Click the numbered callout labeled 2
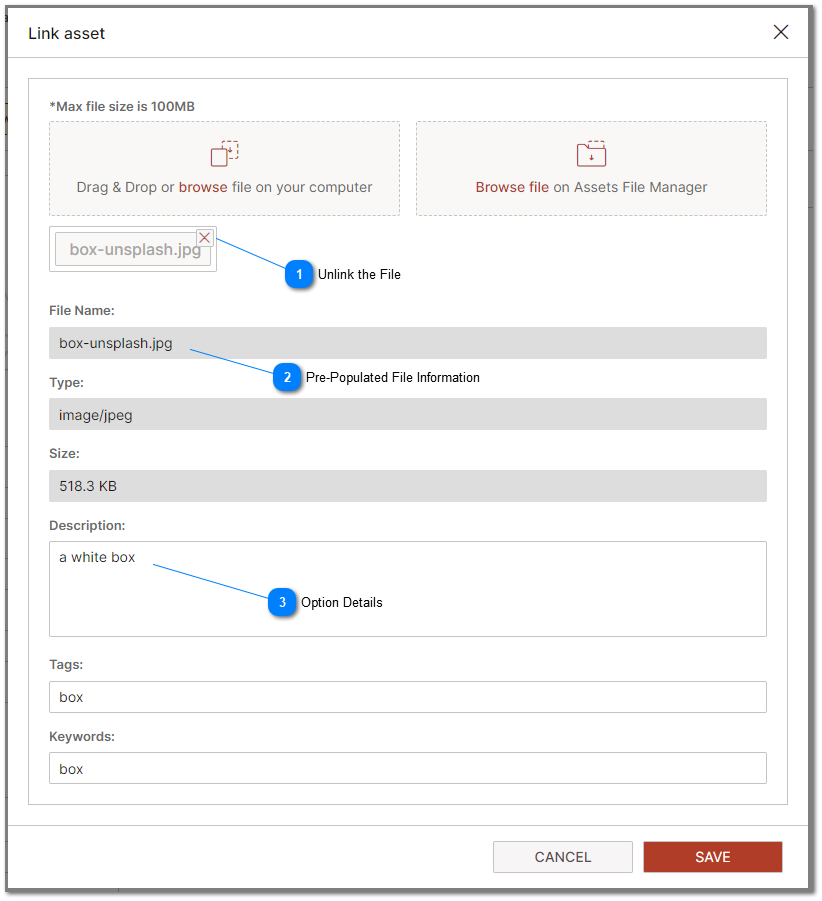The width and height of the screenshot is (822, 901). point(287,377)
